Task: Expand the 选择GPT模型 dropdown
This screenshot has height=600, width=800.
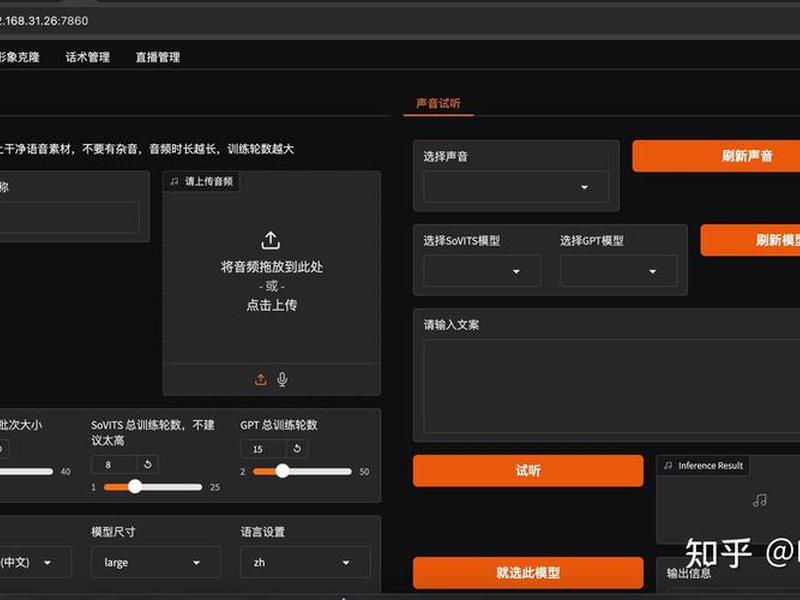Action: pos(618,271)
